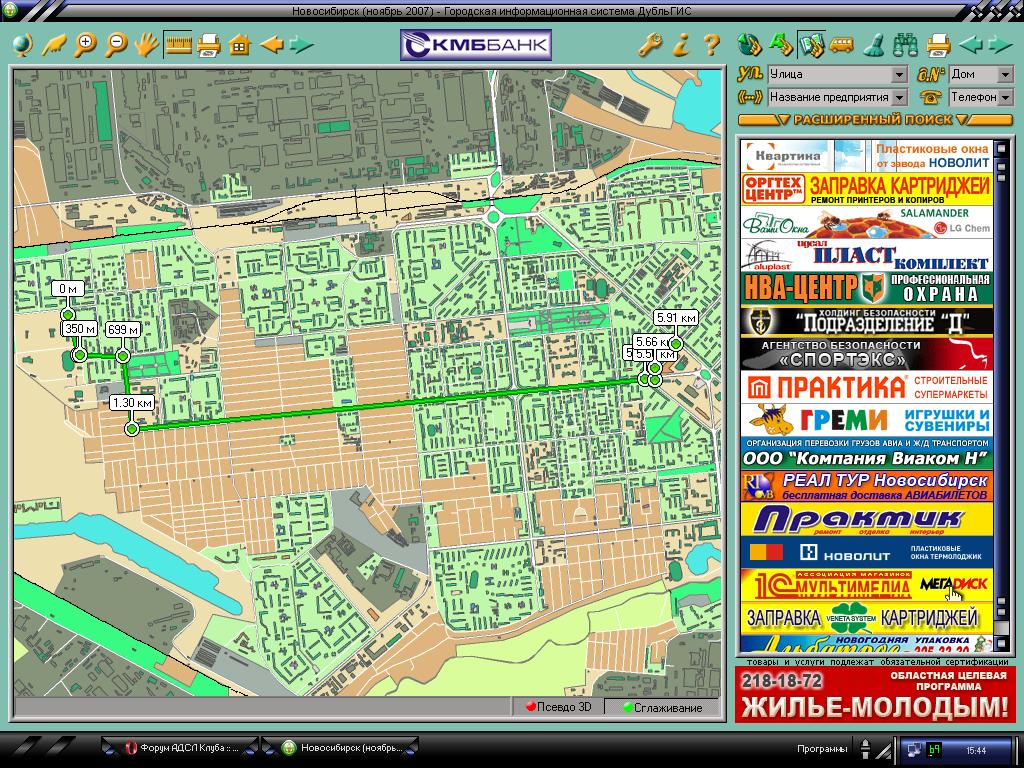Open search with the binoculars icon
Image resolution: width=1024 pixels, height=768 pixels.
905,44
